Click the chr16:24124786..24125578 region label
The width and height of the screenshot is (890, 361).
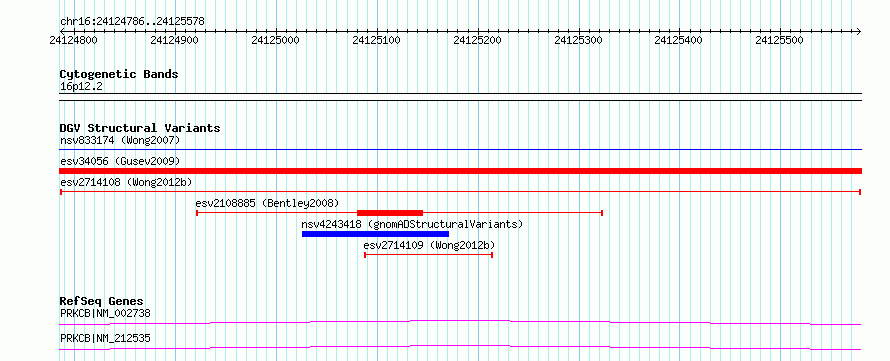[132, 22]
